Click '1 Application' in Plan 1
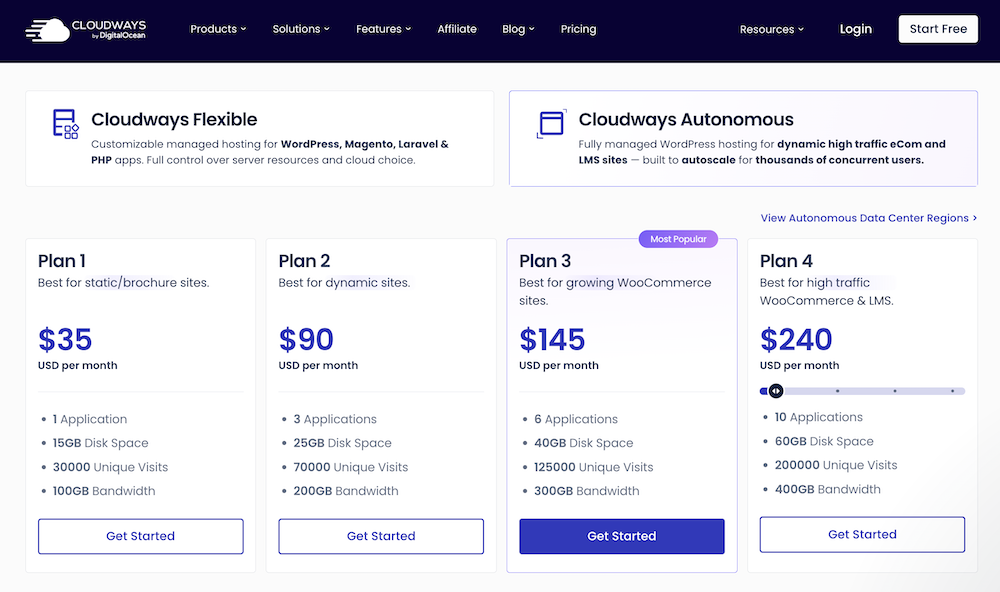The width and height of the screenshot is (1000, 592). coord(90,419)
